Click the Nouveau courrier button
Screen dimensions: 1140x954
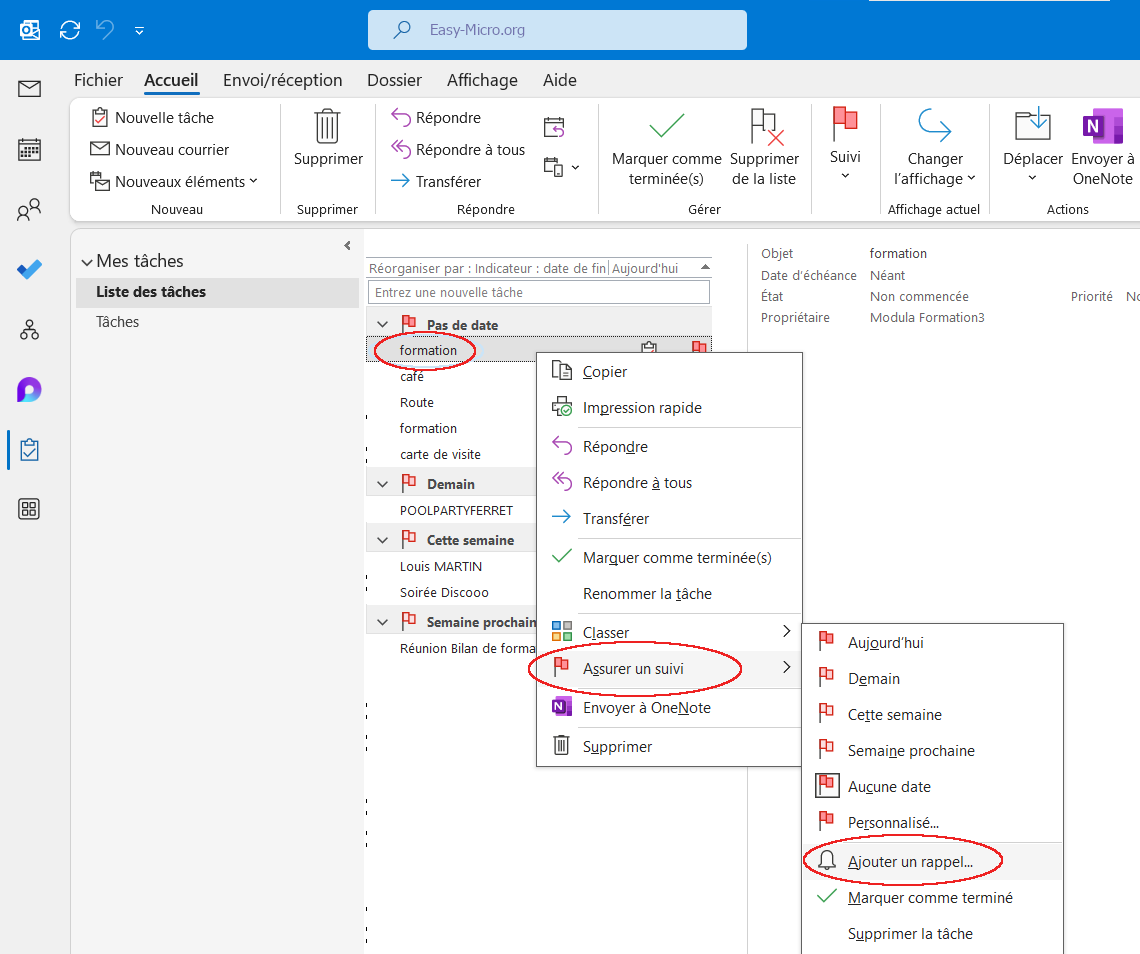point(159,150)
